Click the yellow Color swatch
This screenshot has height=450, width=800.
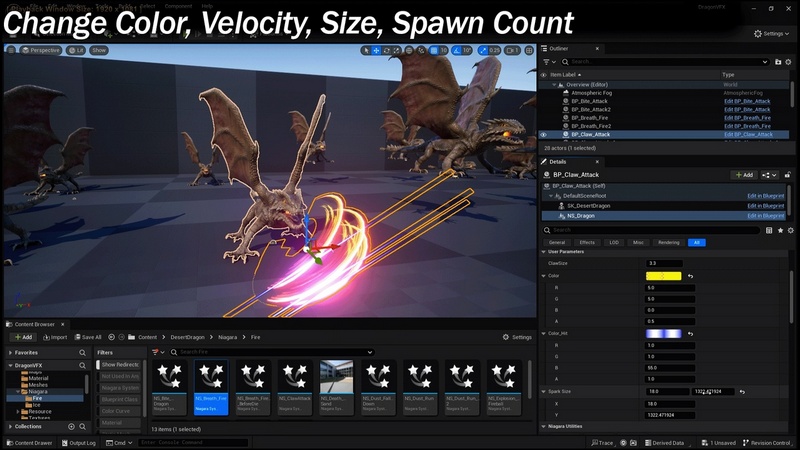[x=664, y=276]
